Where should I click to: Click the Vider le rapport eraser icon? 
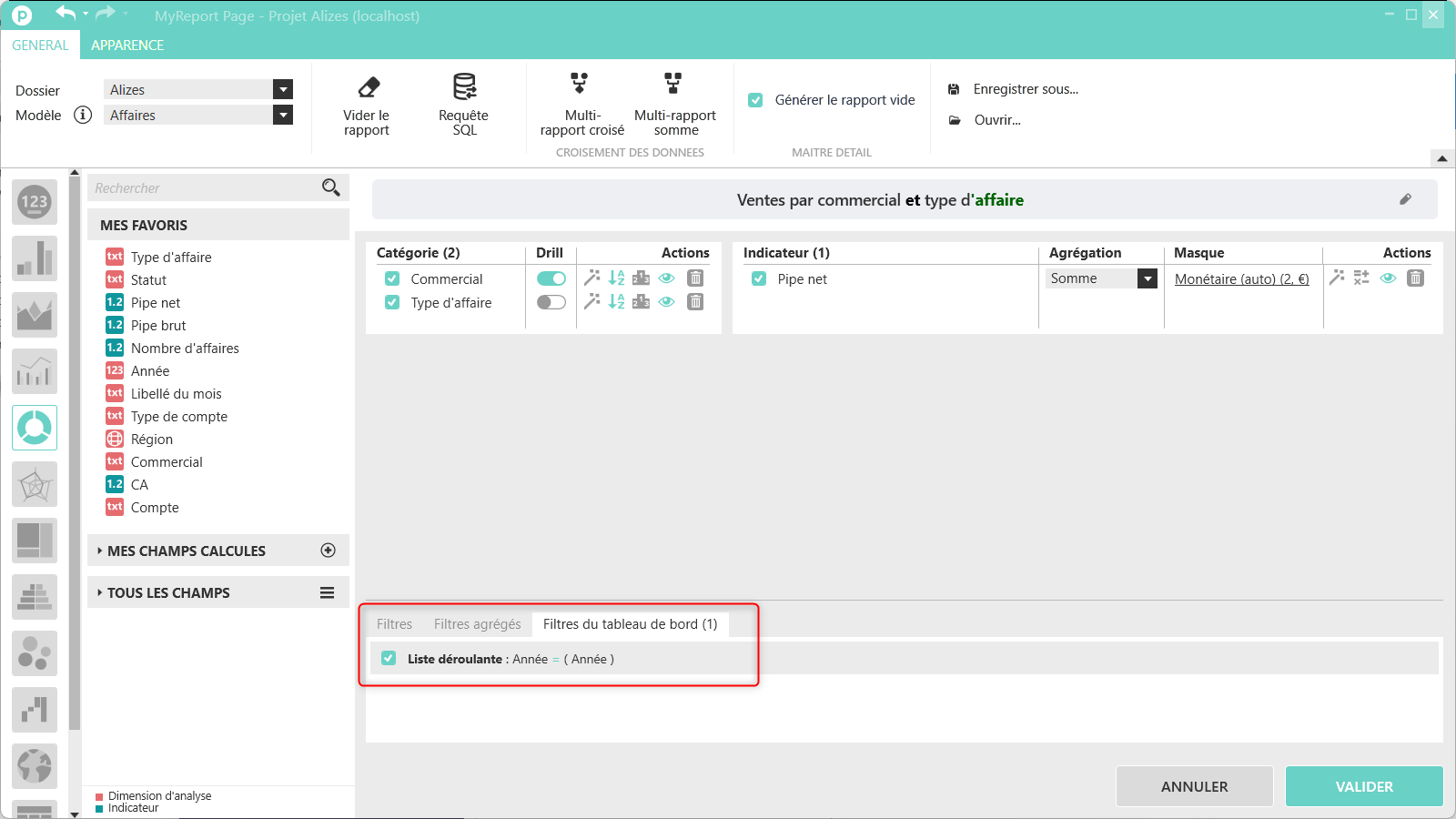tap(369, 87)
